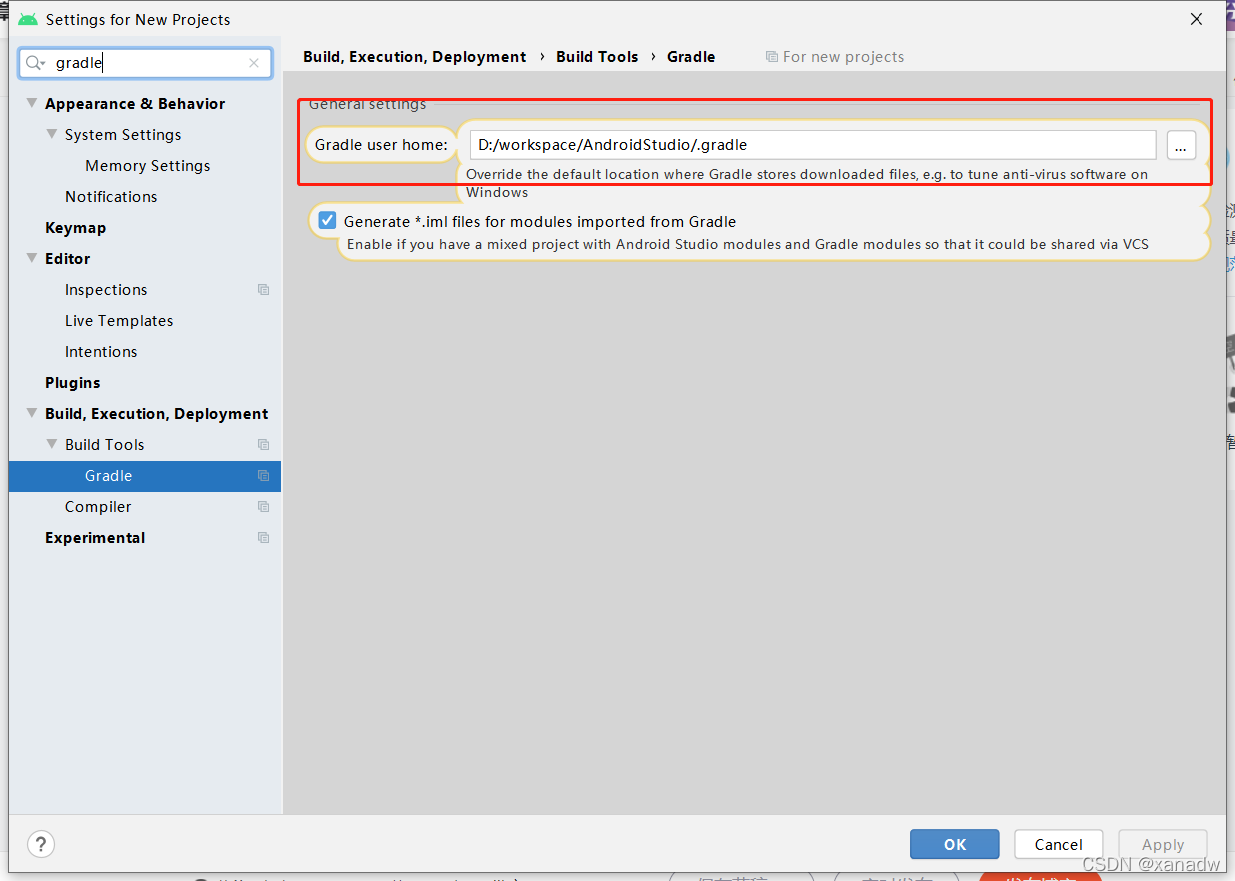Click the Override default location hint text
Image resolution: width=1235 pixels, height=881 pixels.
point(807,183)
